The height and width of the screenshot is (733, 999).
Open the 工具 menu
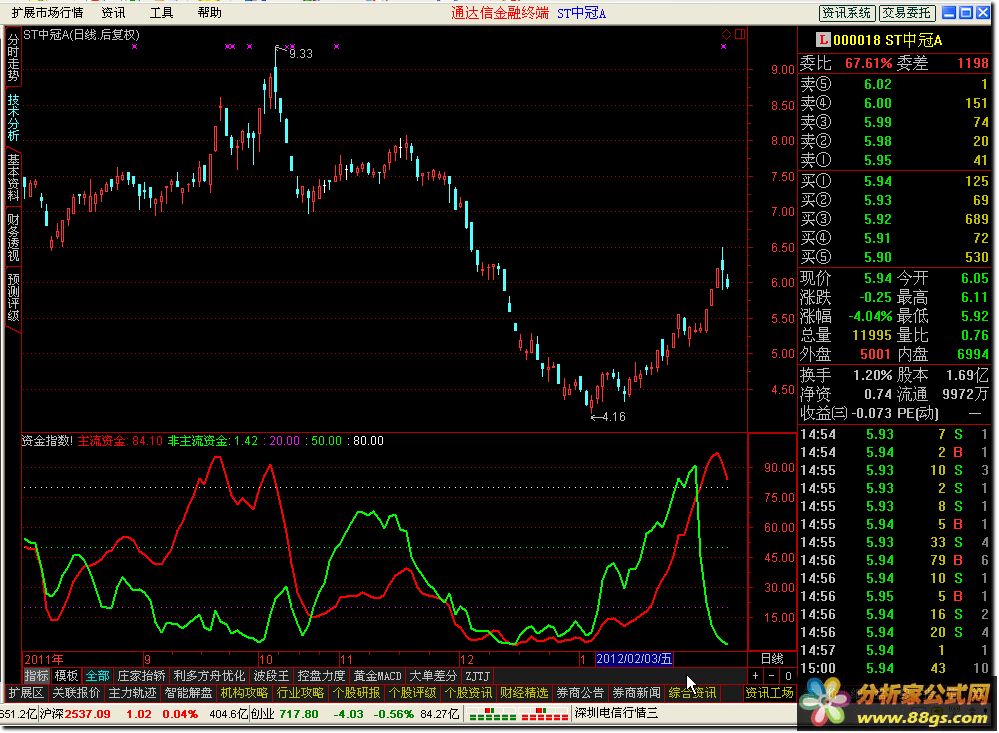pos(161,13)
